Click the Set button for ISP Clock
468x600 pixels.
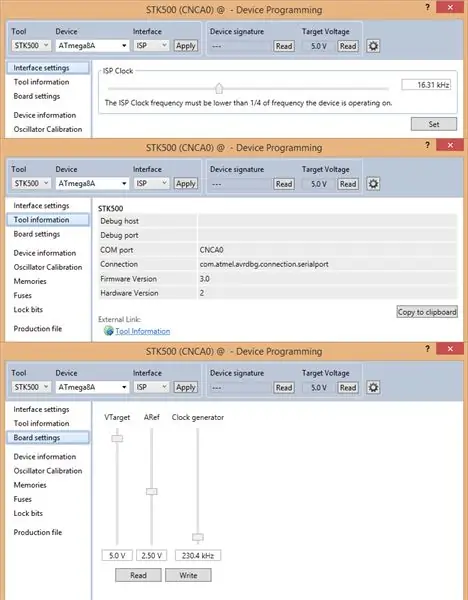434,124
